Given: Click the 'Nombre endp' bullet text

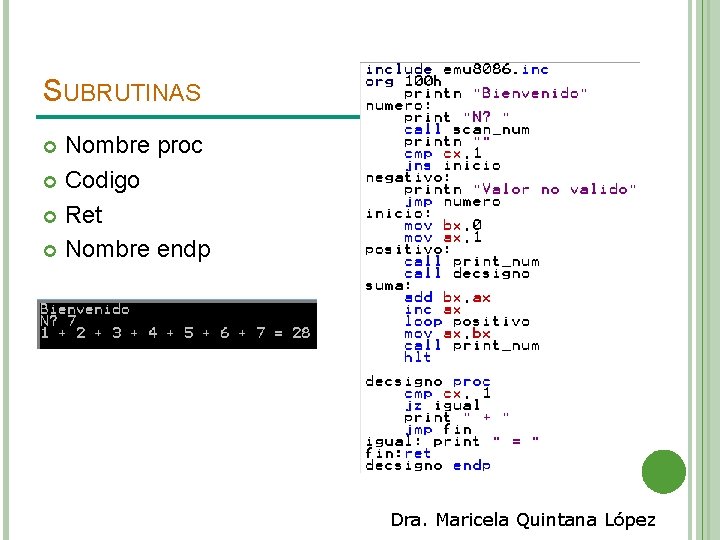Looking at the screenshot, I should (138, 249).
